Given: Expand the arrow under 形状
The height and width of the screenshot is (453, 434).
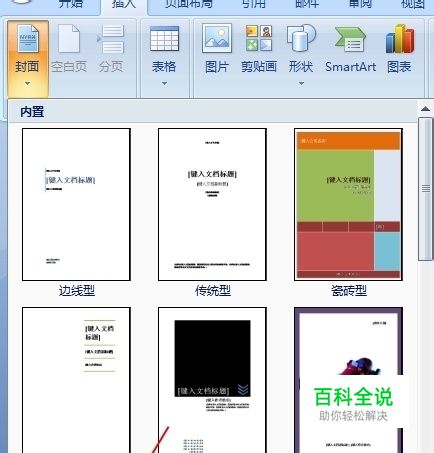Looking at the screenshot, I should 301,83.
